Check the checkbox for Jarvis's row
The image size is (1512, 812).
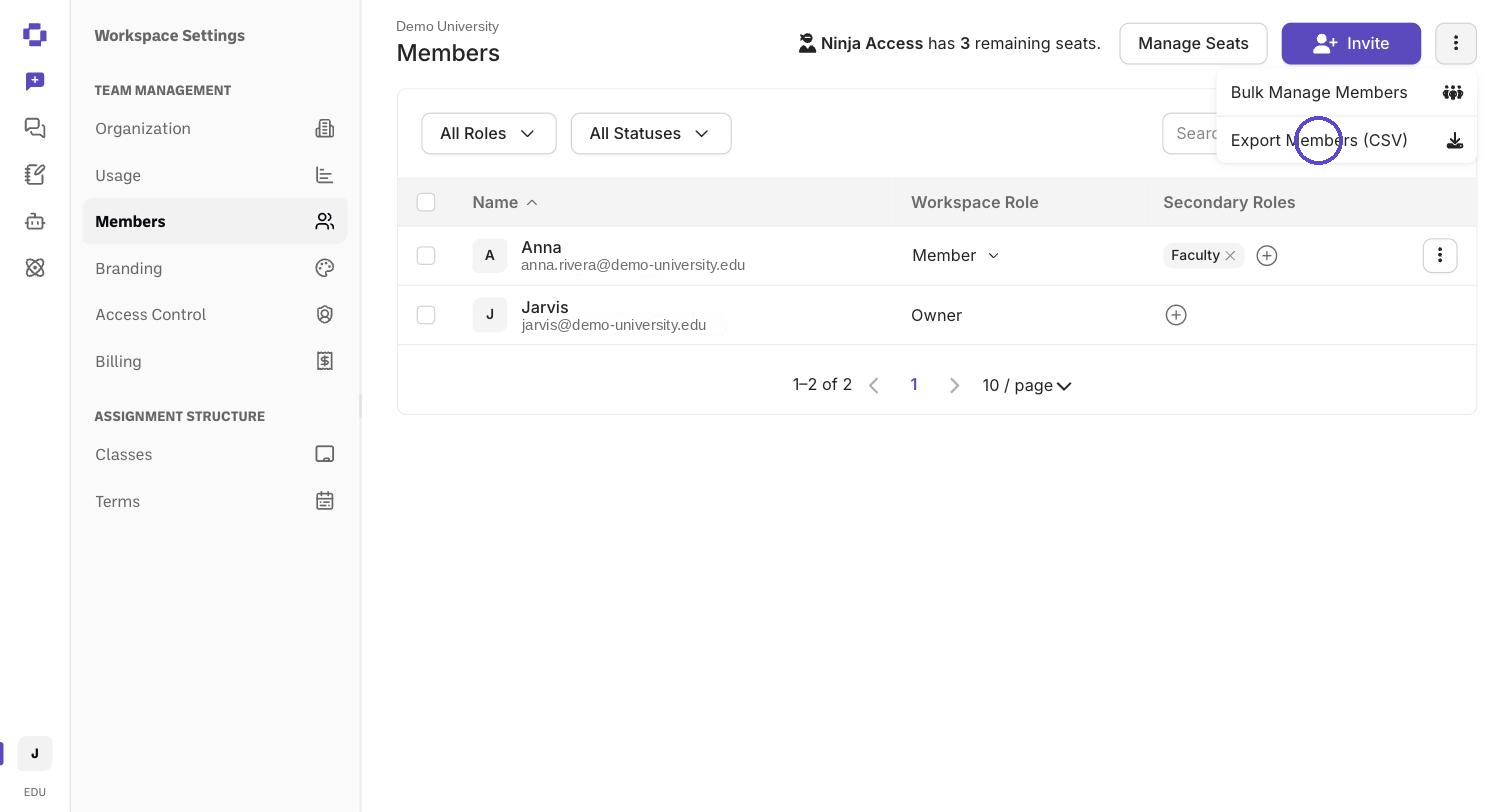point(426,315)
